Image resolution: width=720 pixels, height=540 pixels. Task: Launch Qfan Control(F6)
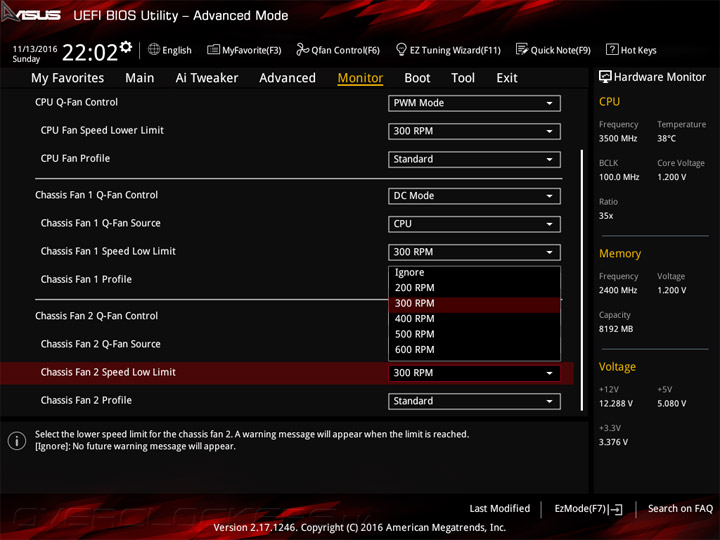coord(338,50)
